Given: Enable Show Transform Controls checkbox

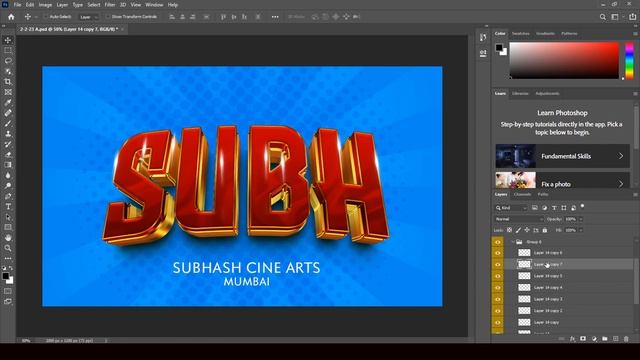Looking at the screenshot, I should click(108, 17).
